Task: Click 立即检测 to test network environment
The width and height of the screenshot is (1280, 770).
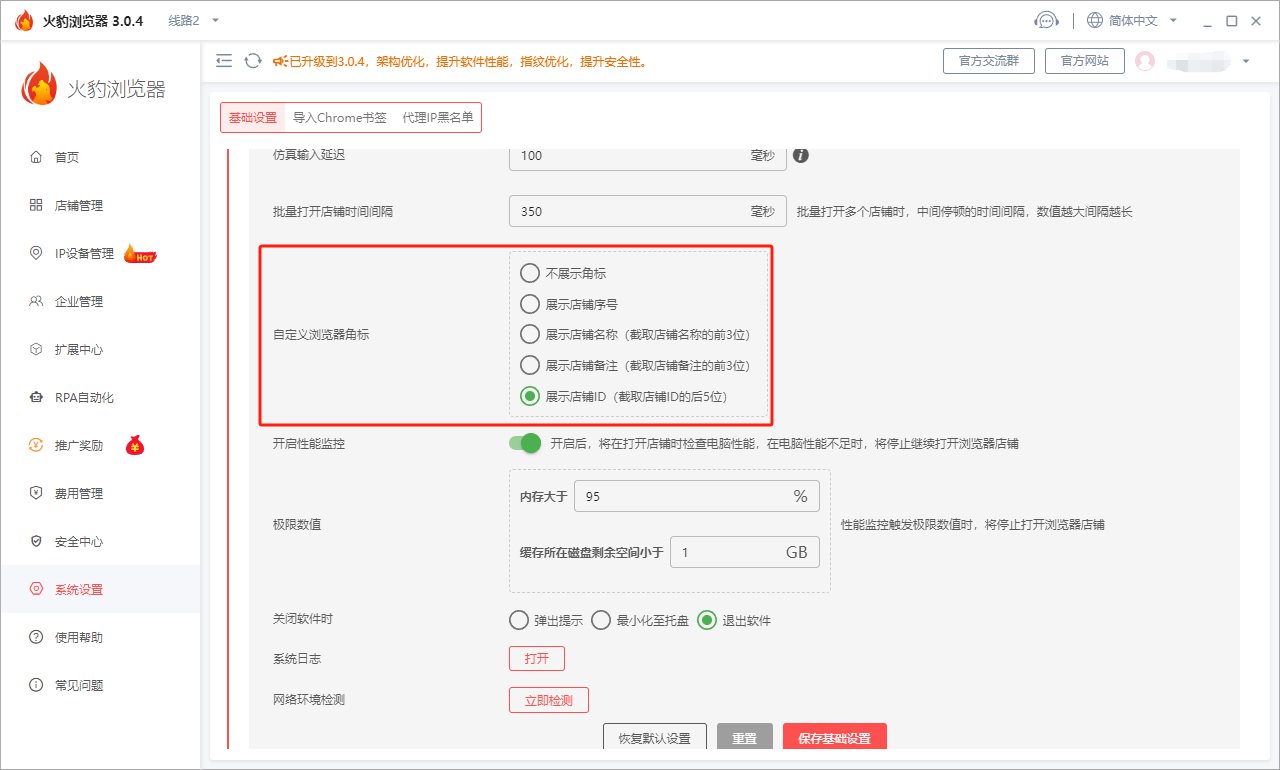Action: point(548,699)
